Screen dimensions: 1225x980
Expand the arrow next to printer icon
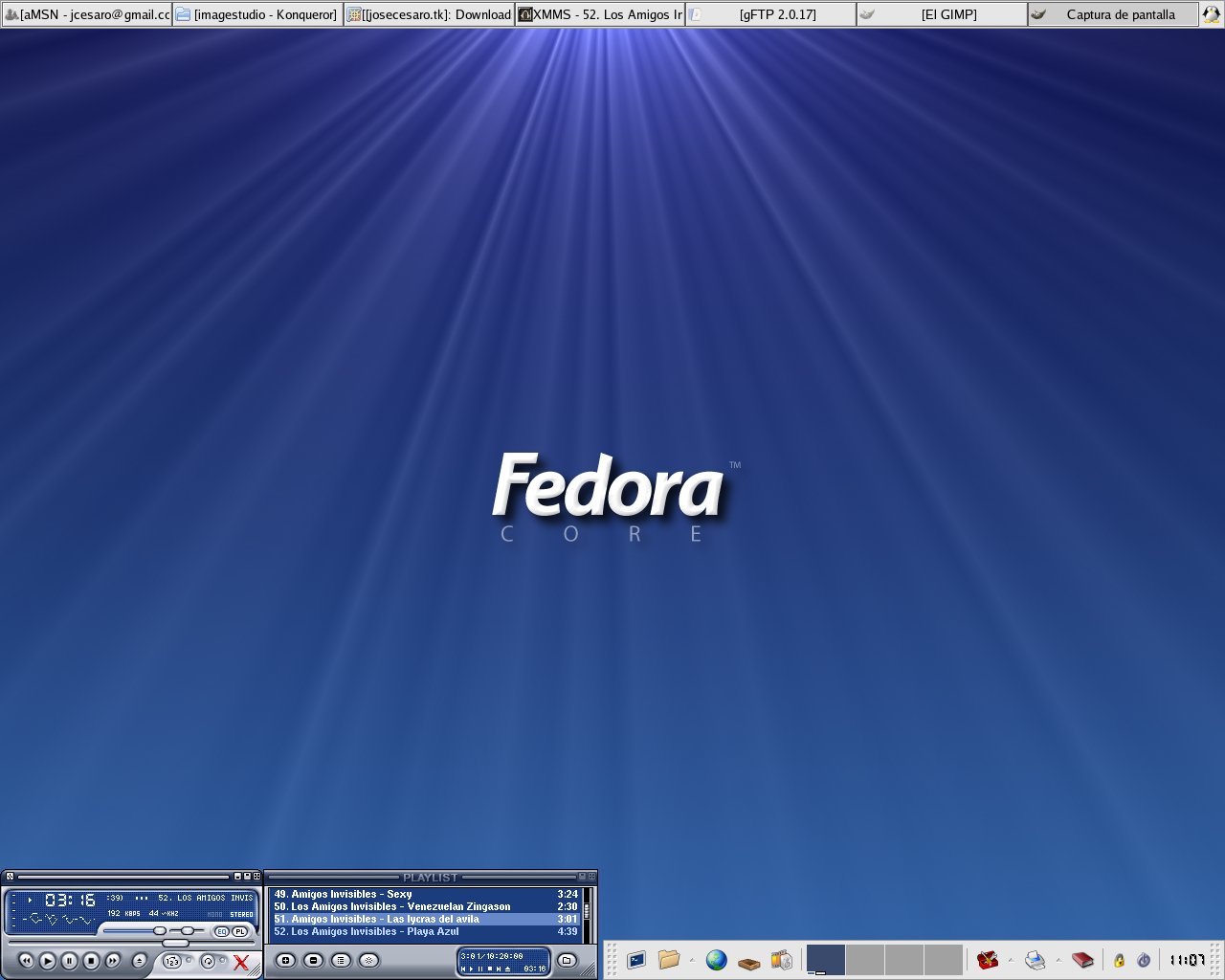(1058, 960)
